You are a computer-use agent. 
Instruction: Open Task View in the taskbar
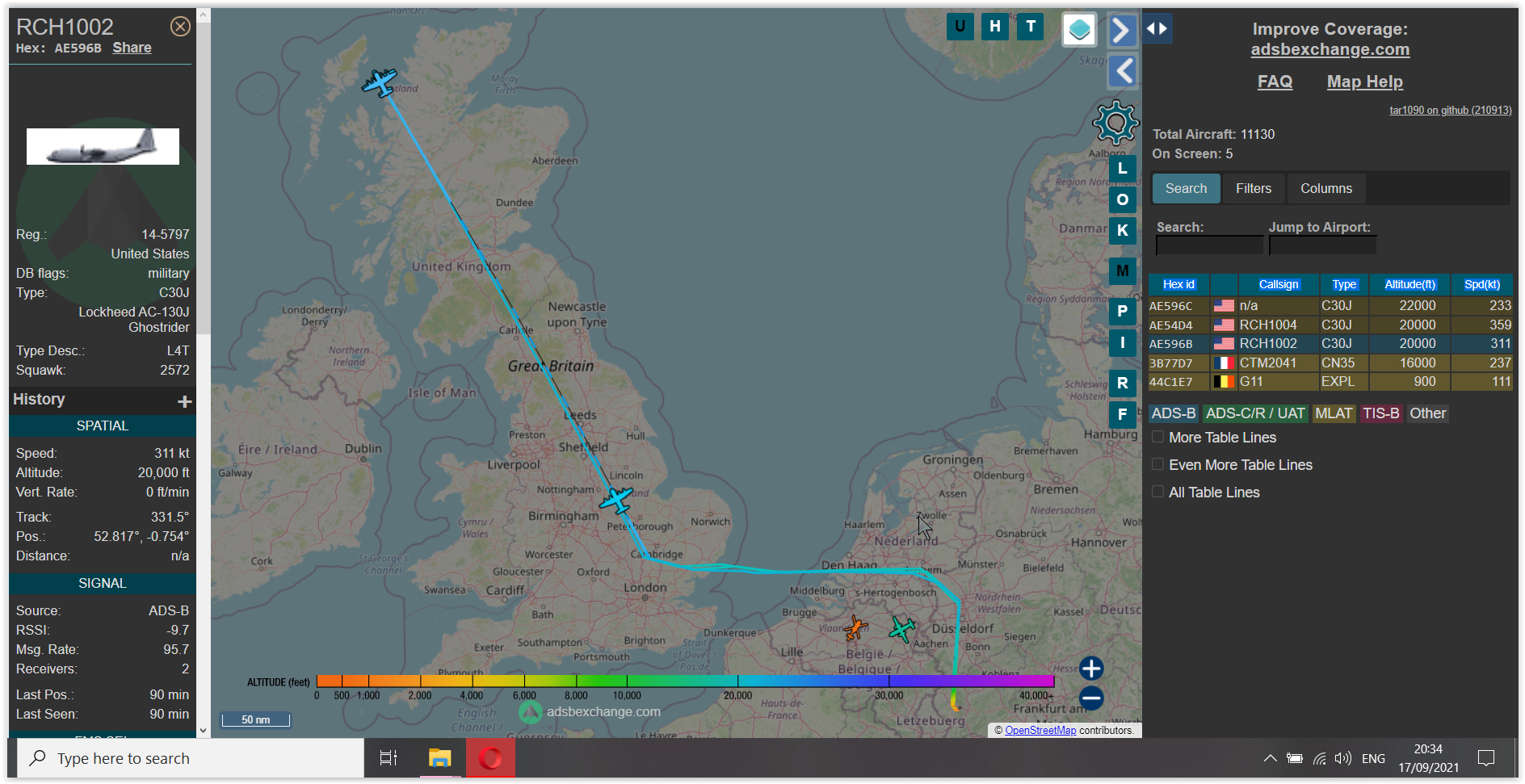click(x=389, y=758)
